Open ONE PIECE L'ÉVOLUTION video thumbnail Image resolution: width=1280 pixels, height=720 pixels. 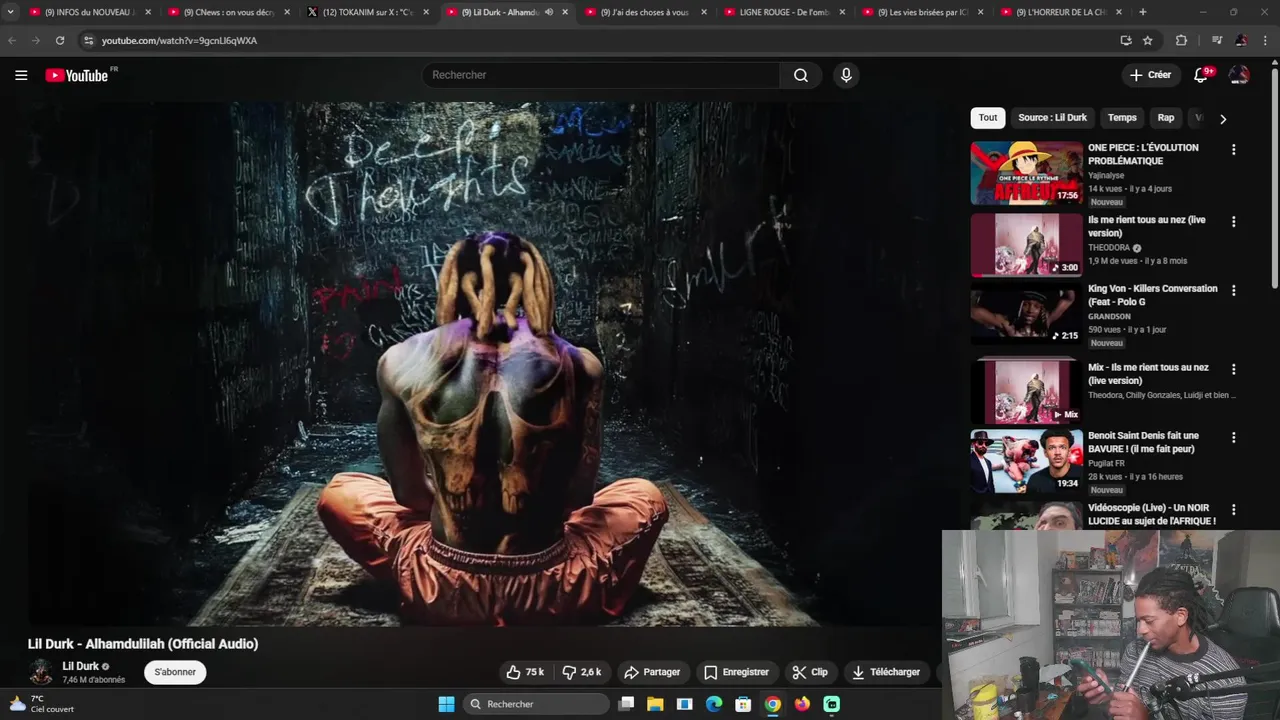pos(1026,173)
